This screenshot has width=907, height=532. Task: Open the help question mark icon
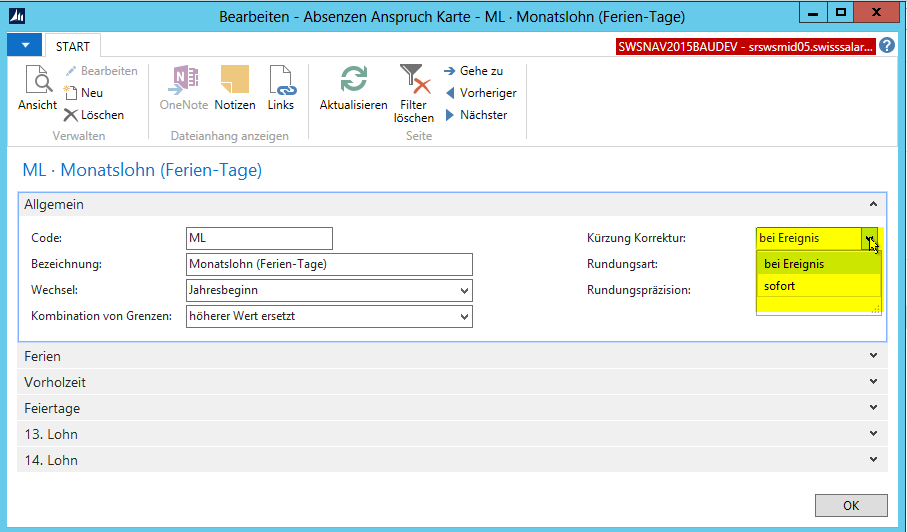coord(887,46)
